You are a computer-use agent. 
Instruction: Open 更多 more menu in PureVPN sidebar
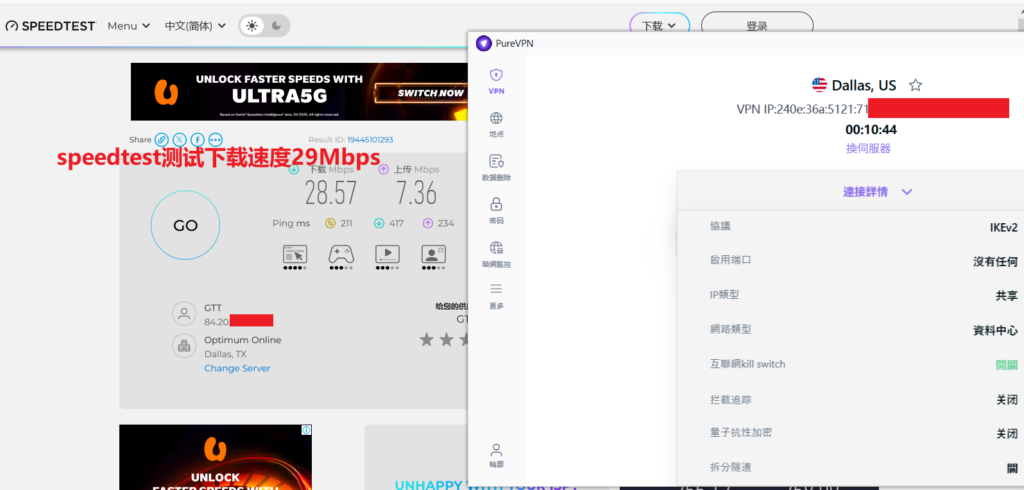(x=496, y=297)
